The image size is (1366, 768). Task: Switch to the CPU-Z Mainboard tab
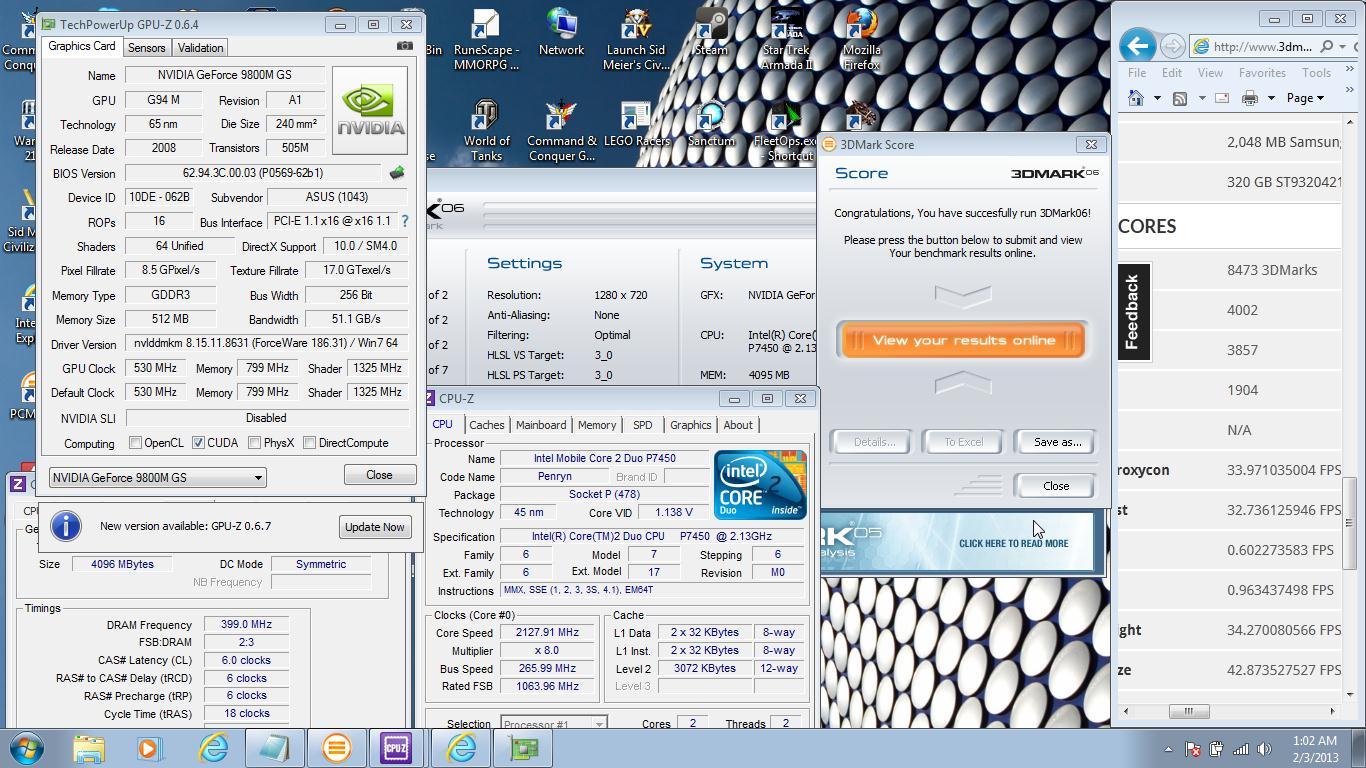pos(540,425)
